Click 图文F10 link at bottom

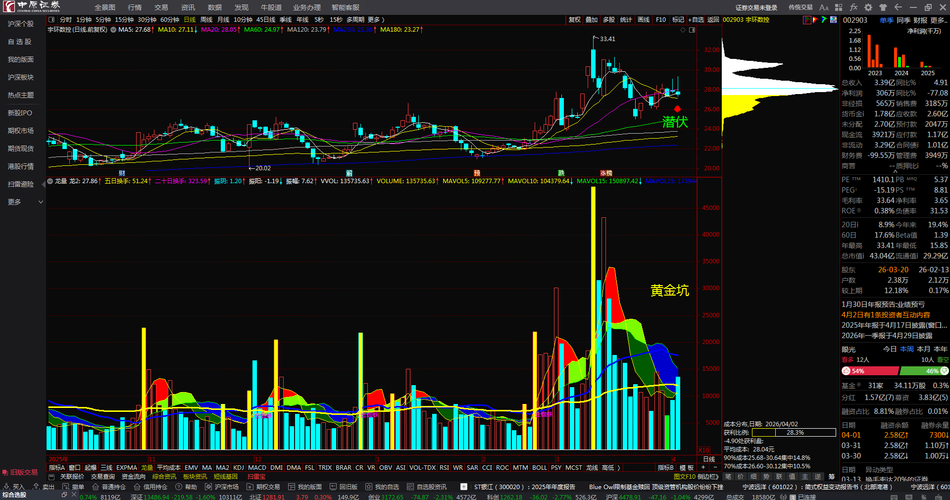tap(685, 477)
